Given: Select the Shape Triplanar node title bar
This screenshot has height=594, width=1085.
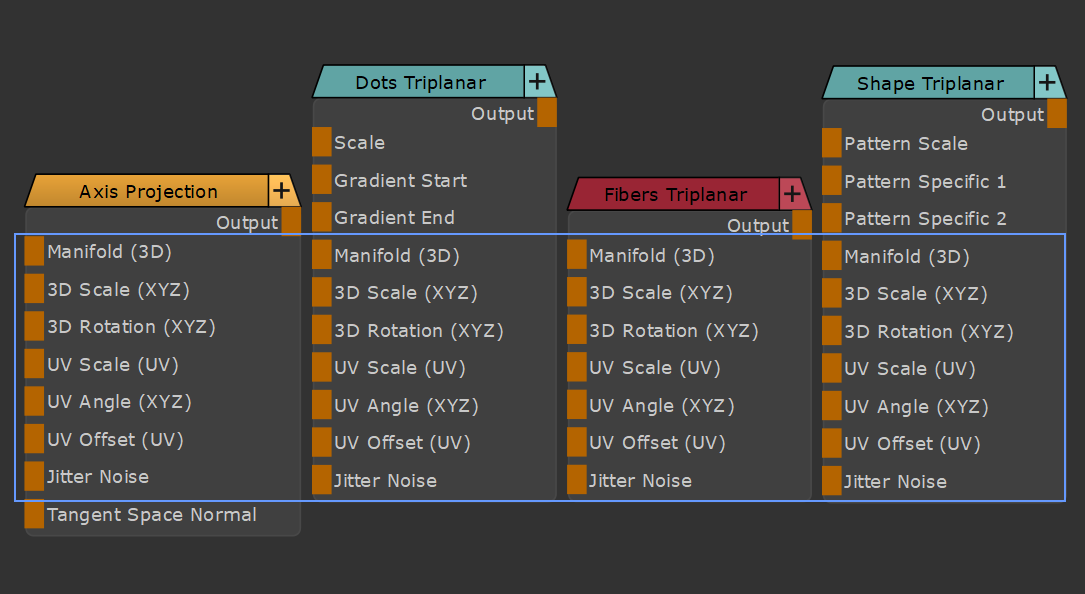Looking at the screenshot, I should tap(930, 83).
